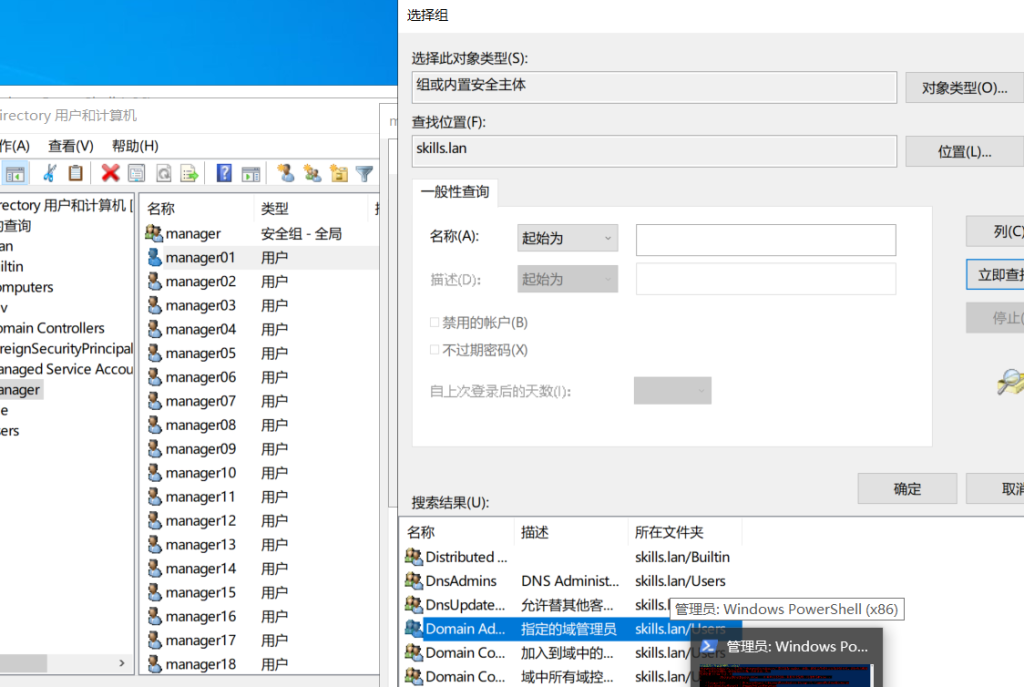Open the 查看(V) menu

click(71, 145)
